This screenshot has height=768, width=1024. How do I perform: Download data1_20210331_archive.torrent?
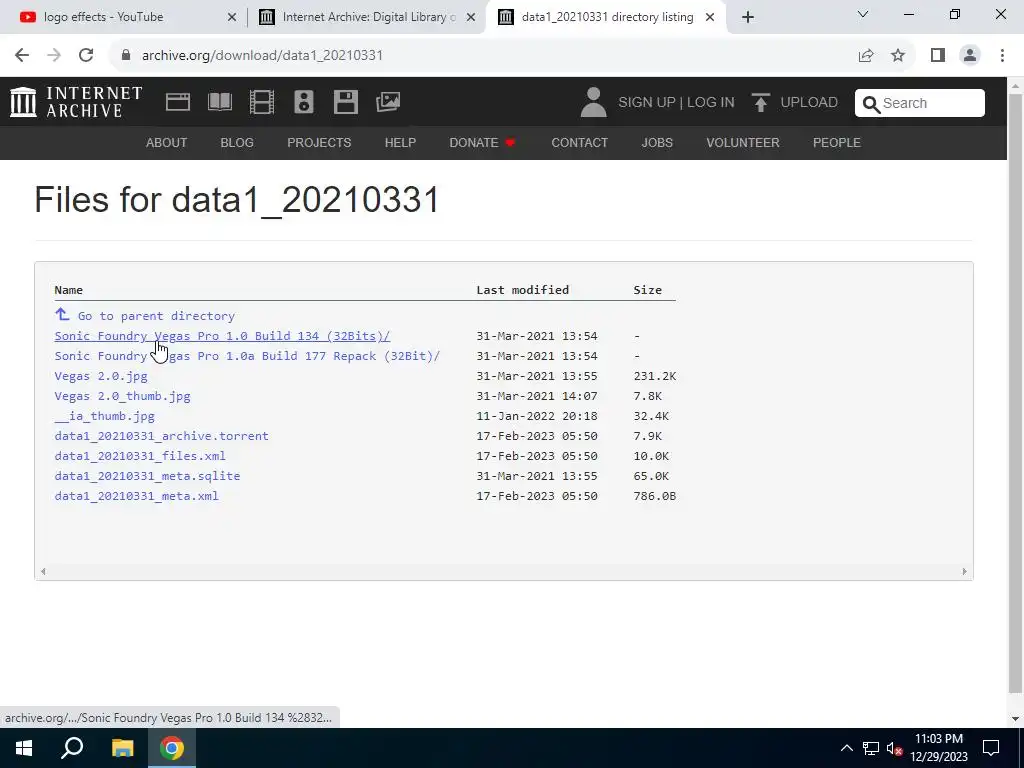click(x=161, y=436)
